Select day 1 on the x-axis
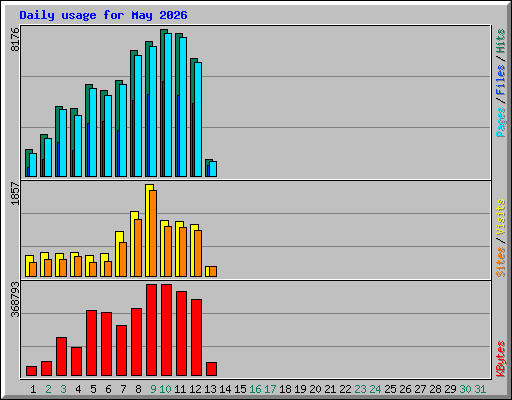The width and height of the screenshot is (512, 400). [33, 389]
